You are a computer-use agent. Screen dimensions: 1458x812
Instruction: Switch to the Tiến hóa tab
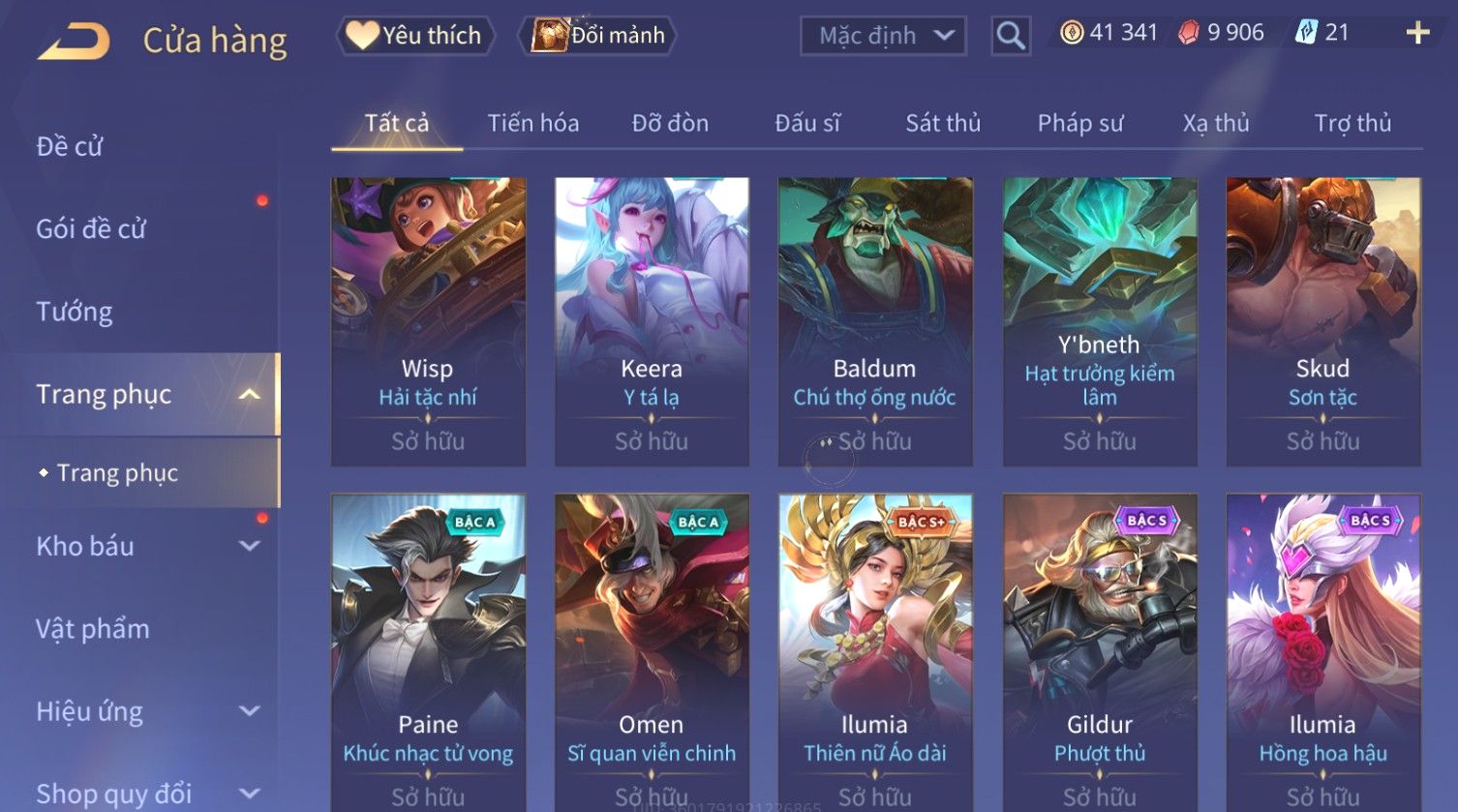pos(533,123)
